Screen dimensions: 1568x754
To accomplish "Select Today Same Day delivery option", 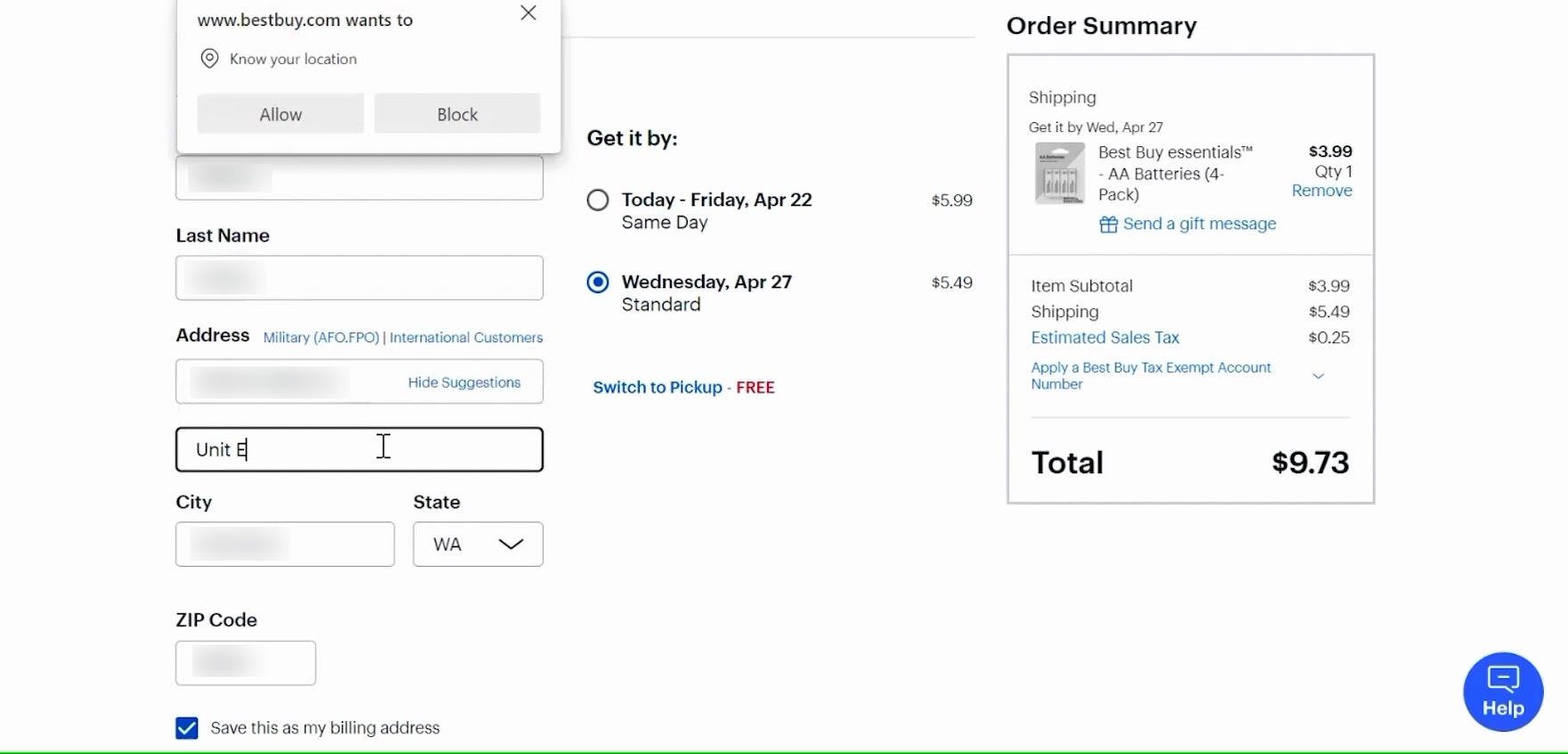I will click(x=598, y=200).
